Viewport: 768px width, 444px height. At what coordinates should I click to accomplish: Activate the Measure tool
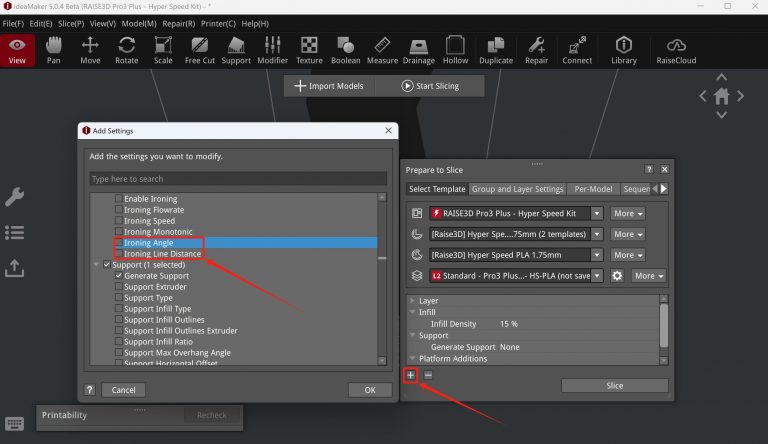point(382,50)
